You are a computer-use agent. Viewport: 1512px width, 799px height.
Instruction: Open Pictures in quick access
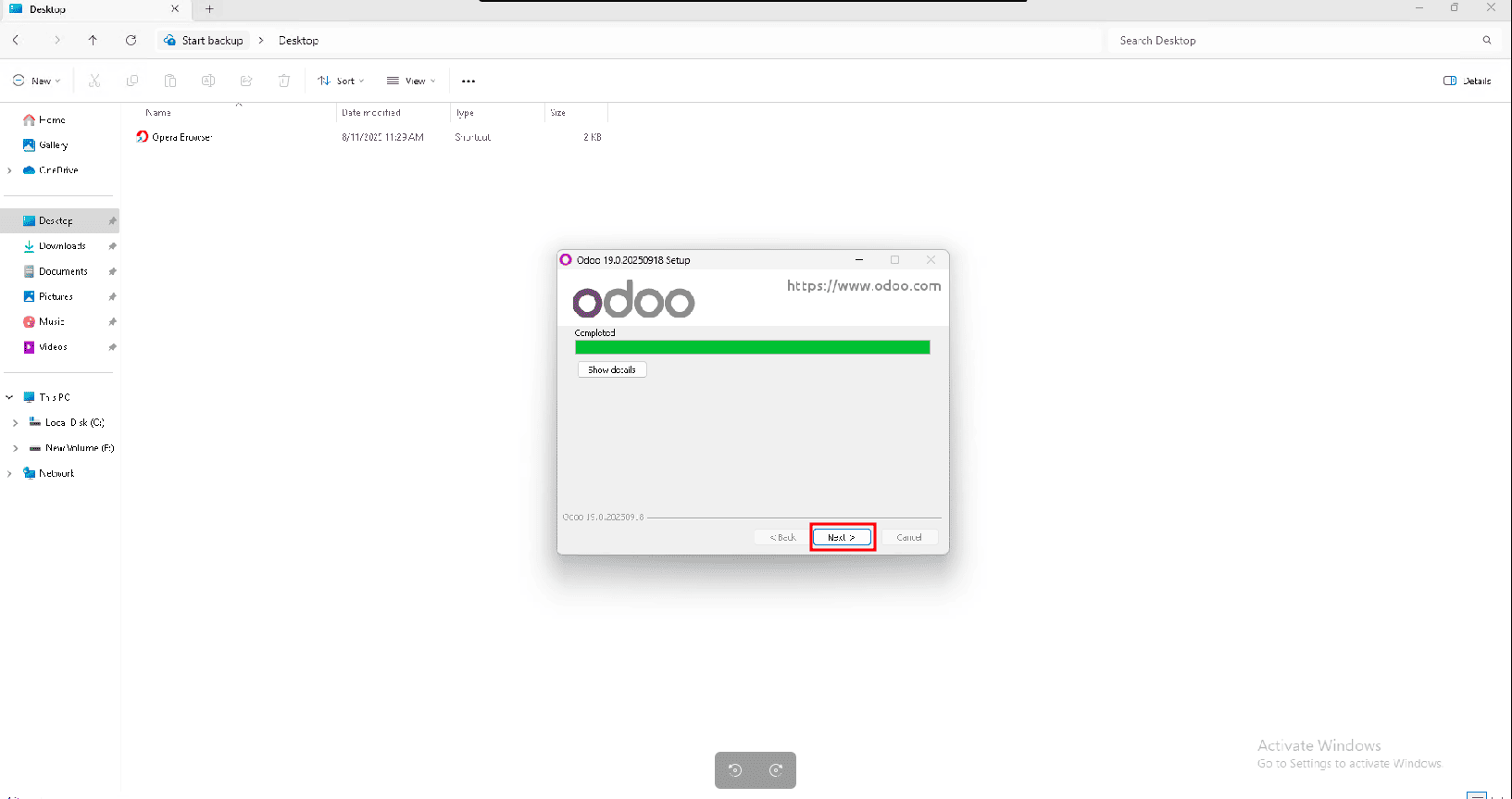click(56, 296)
